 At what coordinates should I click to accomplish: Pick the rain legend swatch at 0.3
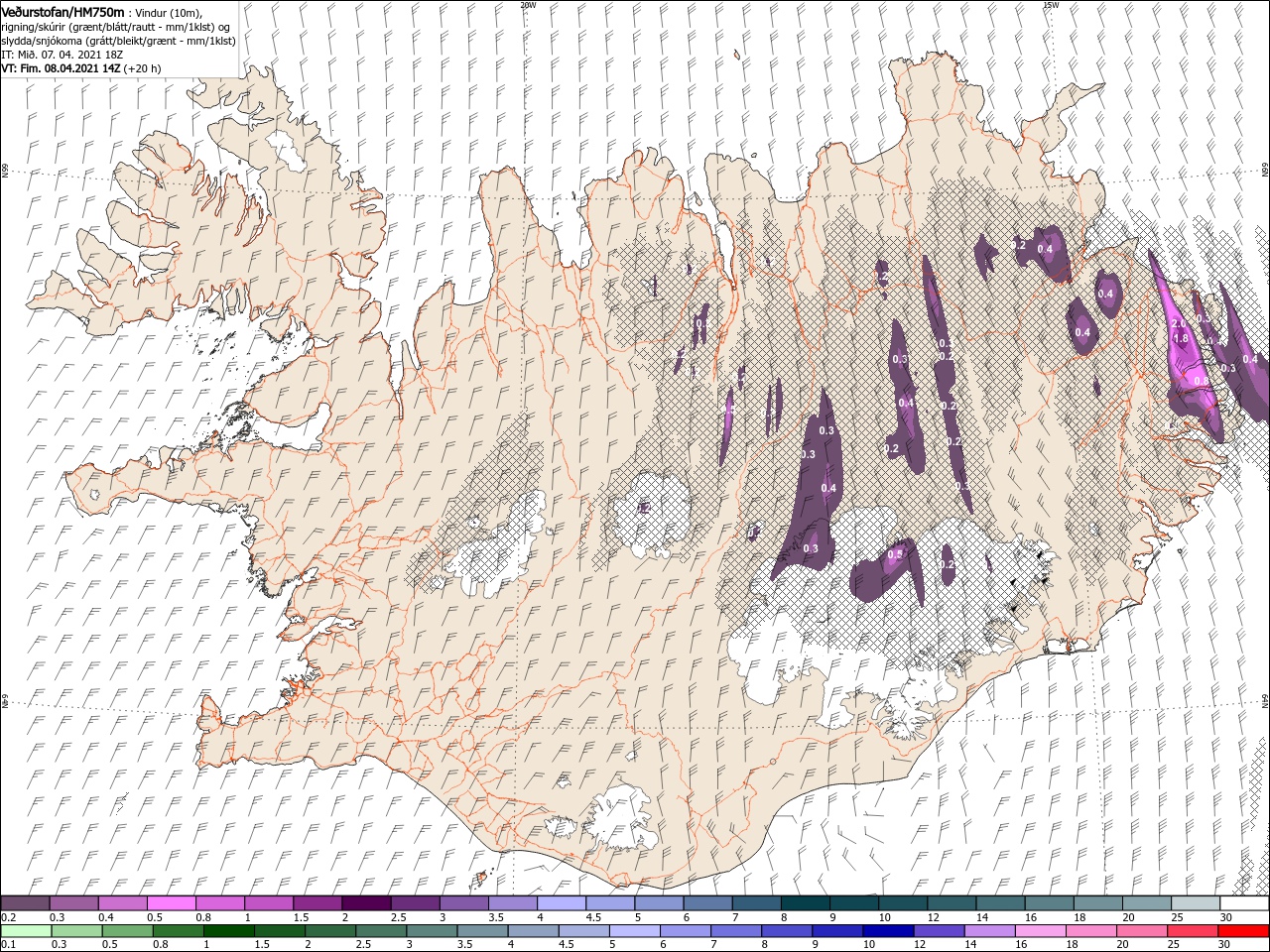pos(76,930)
